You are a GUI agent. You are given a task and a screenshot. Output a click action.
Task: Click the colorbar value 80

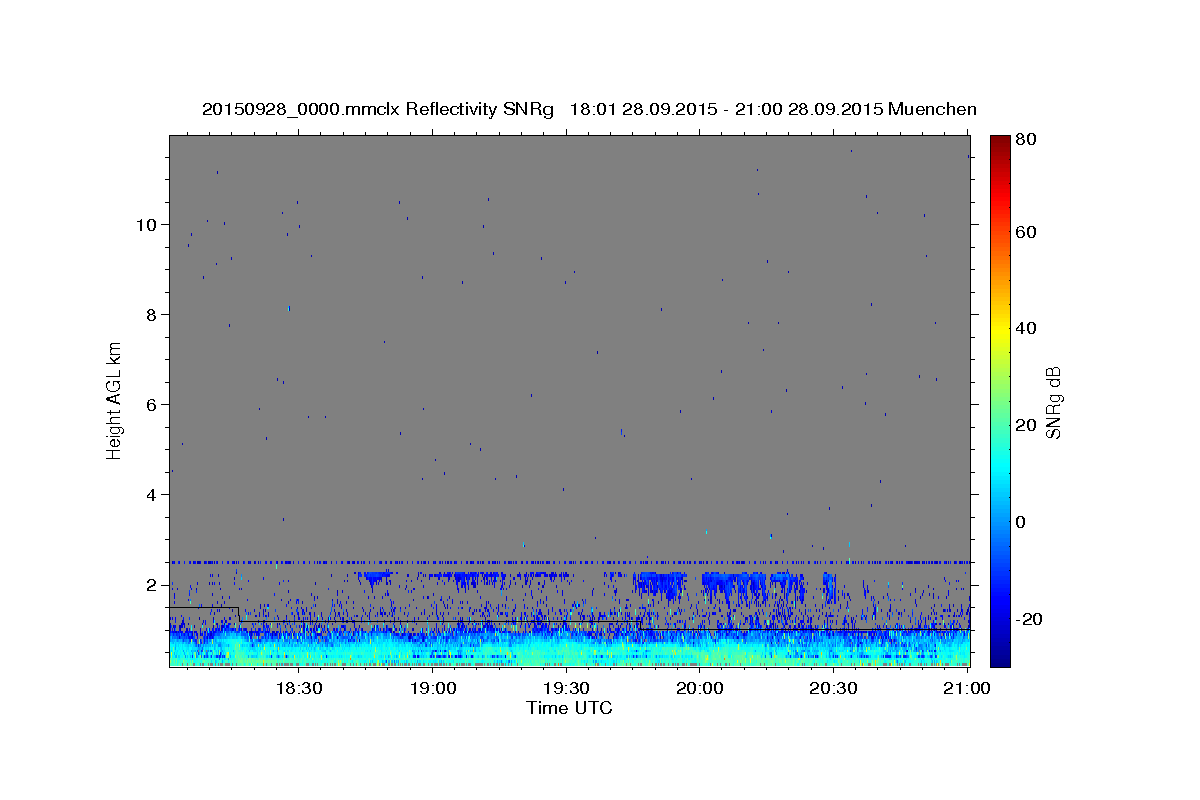coord(1028,140)
